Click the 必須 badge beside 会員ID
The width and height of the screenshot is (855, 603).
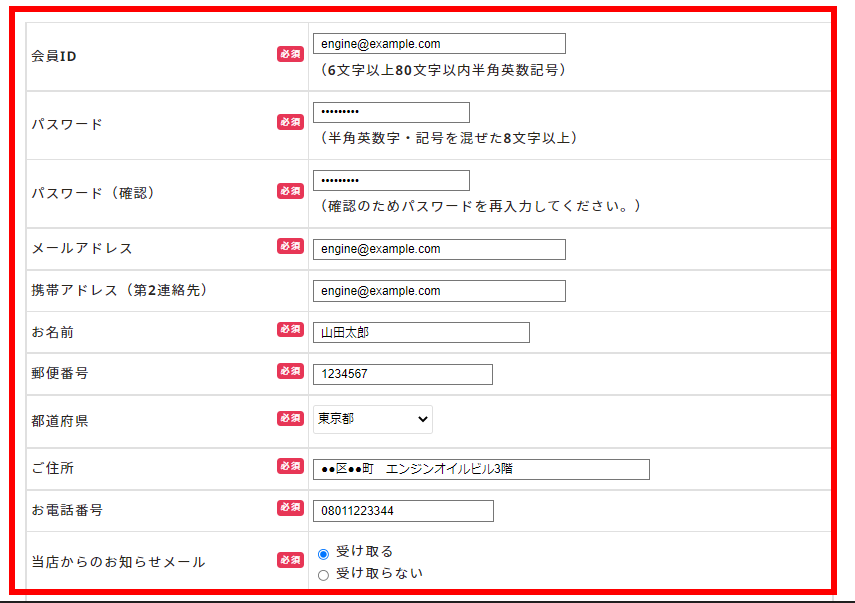pos(290,54)
